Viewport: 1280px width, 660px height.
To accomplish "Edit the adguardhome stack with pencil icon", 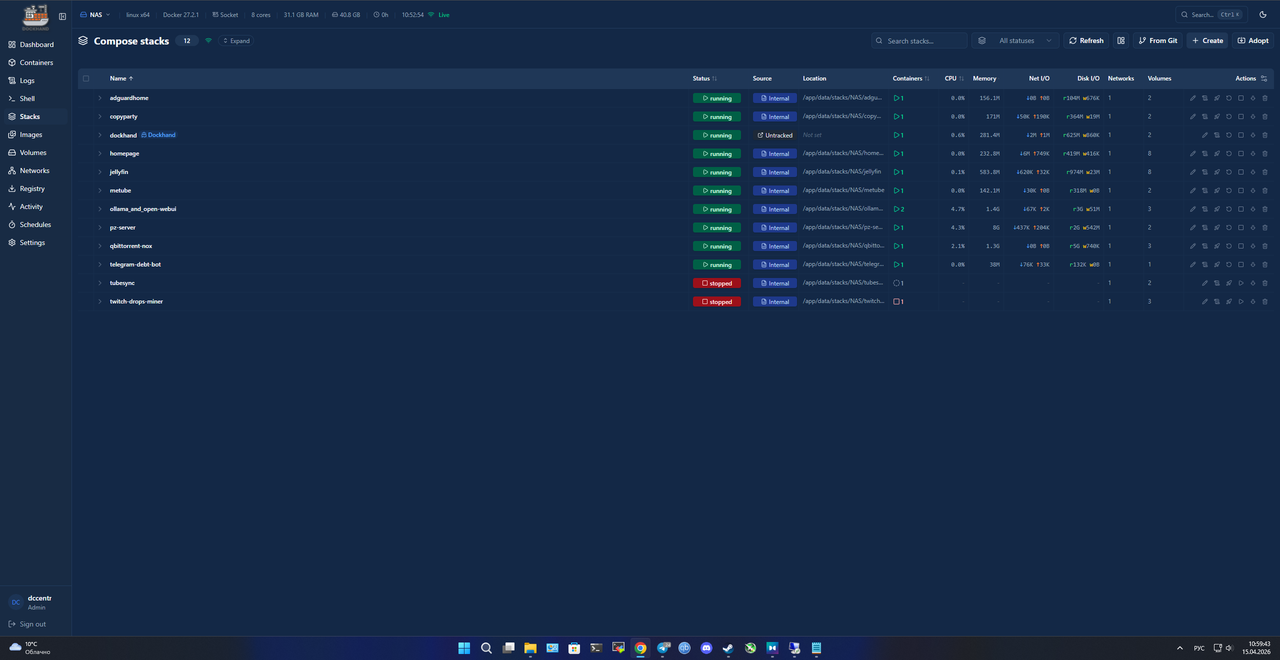I will [1193, 98].
